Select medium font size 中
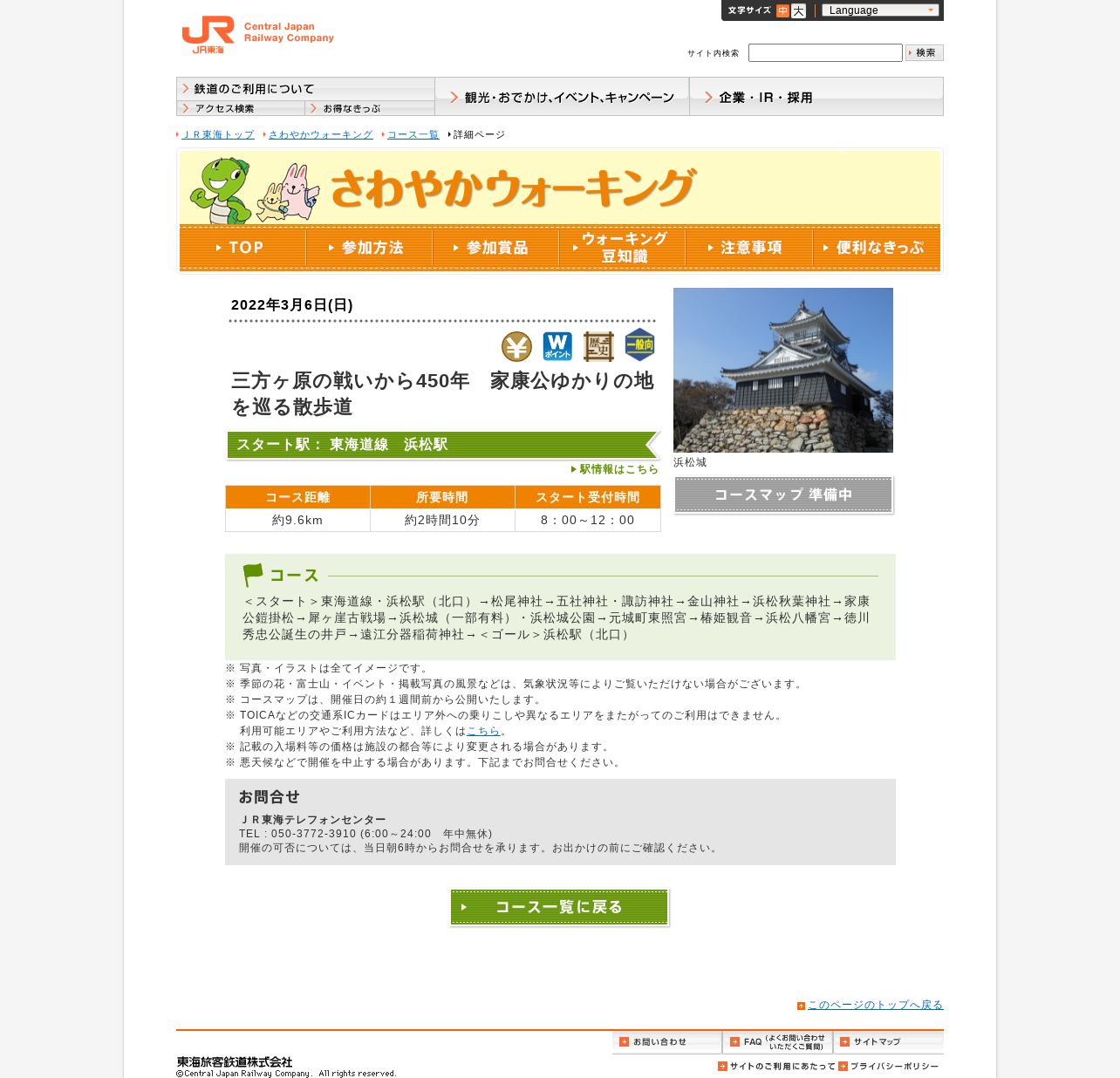Screen dimensions: 1120x1078 click(x=782, y=10)
